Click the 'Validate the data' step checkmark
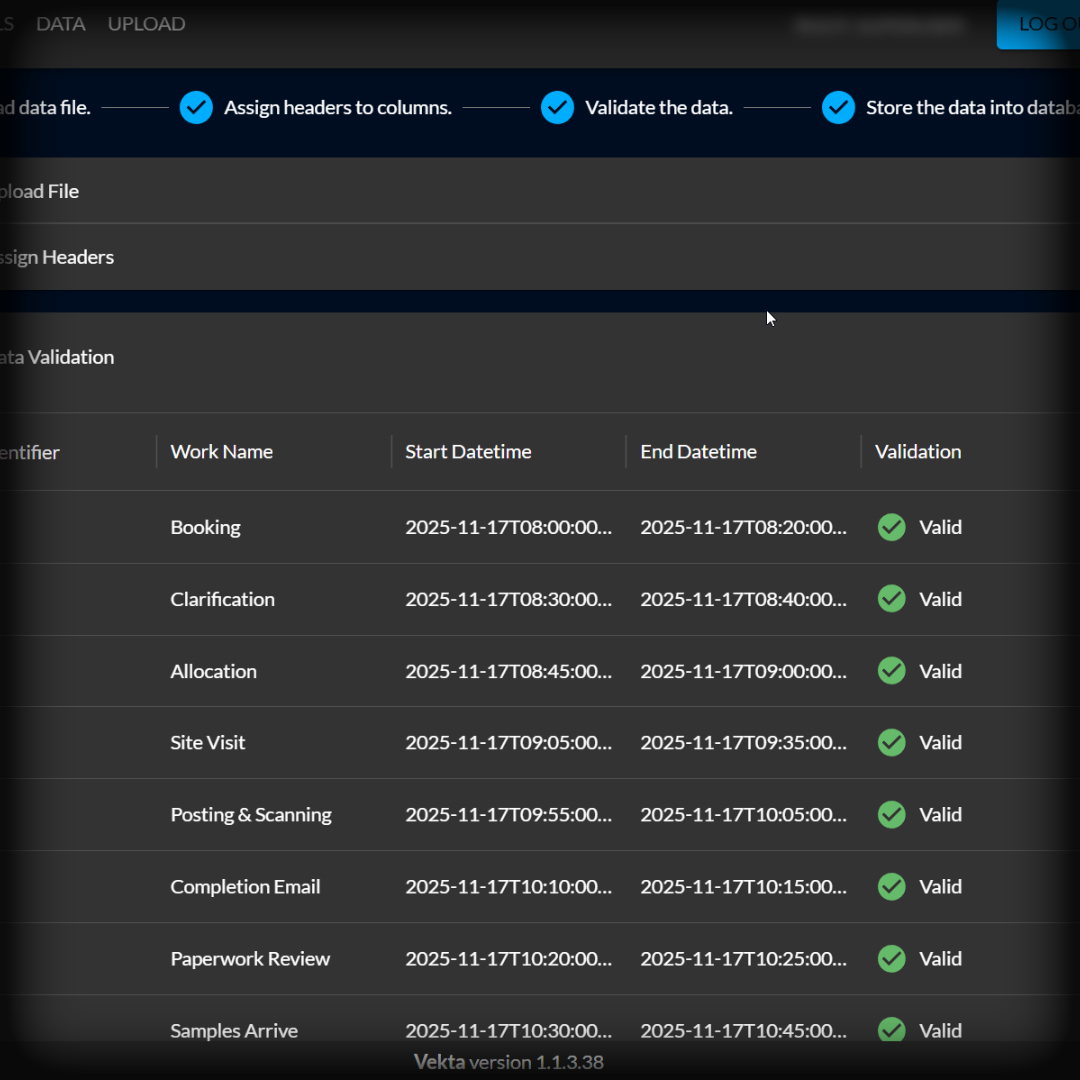 557,107
